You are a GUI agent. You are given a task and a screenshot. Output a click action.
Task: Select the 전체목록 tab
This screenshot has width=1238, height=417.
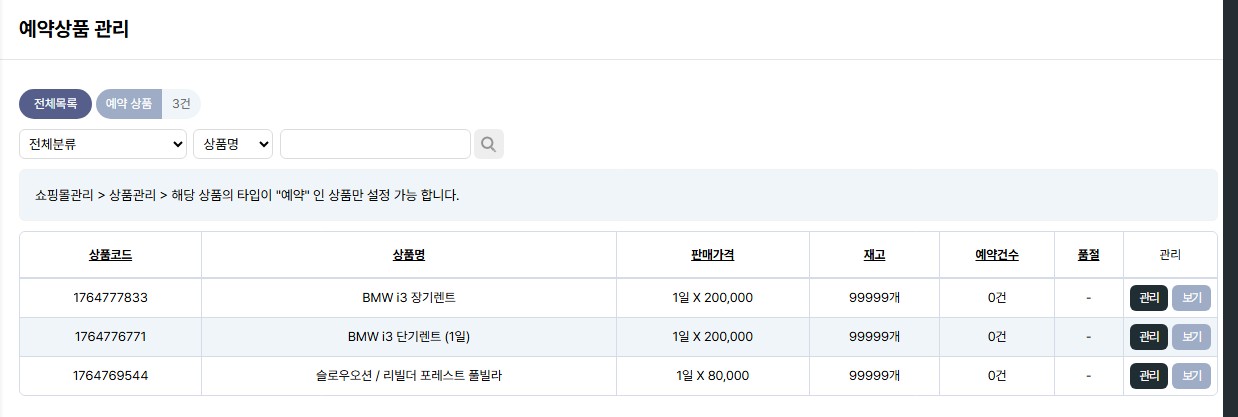pyautogui.click(x=55, y=104)
